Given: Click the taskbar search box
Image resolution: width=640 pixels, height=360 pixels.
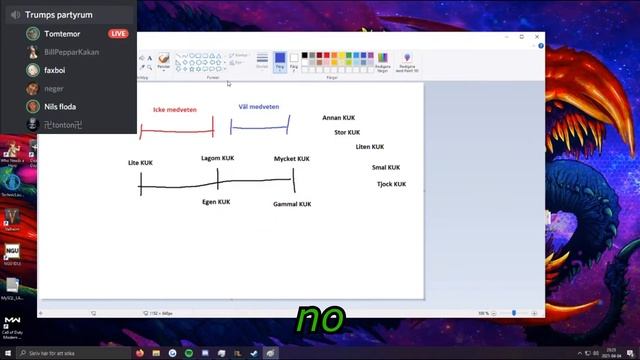Looking at the screenshot, I should tap(73, 353).
